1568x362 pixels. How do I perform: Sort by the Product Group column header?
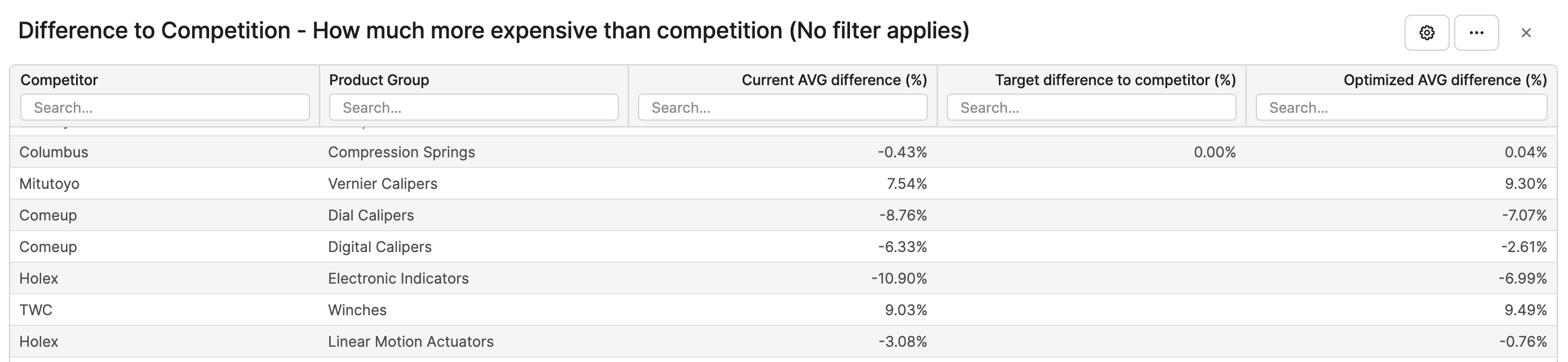pyautogui.click(x=379, y=80)
